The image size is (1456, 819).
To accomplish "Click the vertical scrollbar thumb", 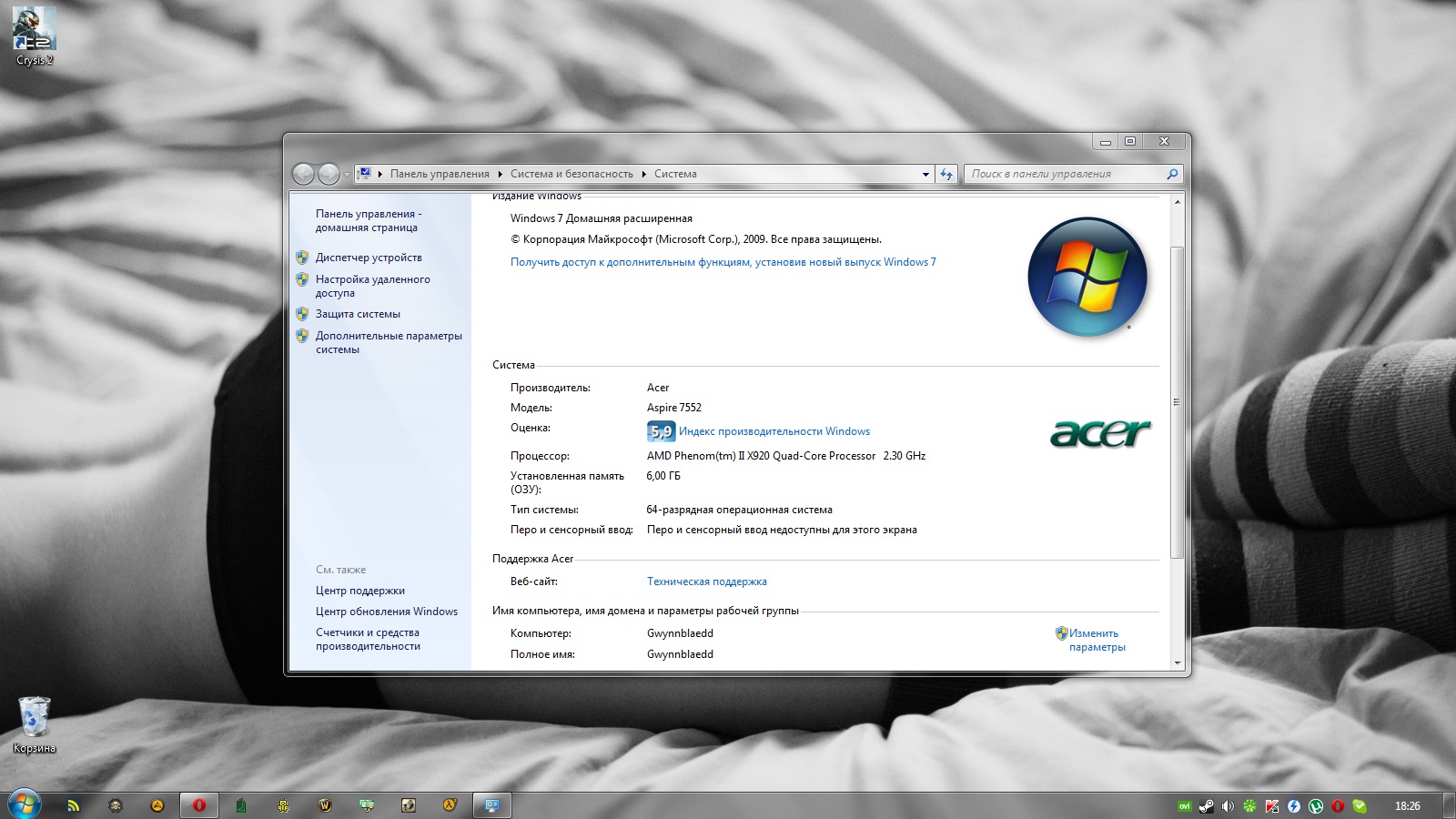I will coord(1178,402).
